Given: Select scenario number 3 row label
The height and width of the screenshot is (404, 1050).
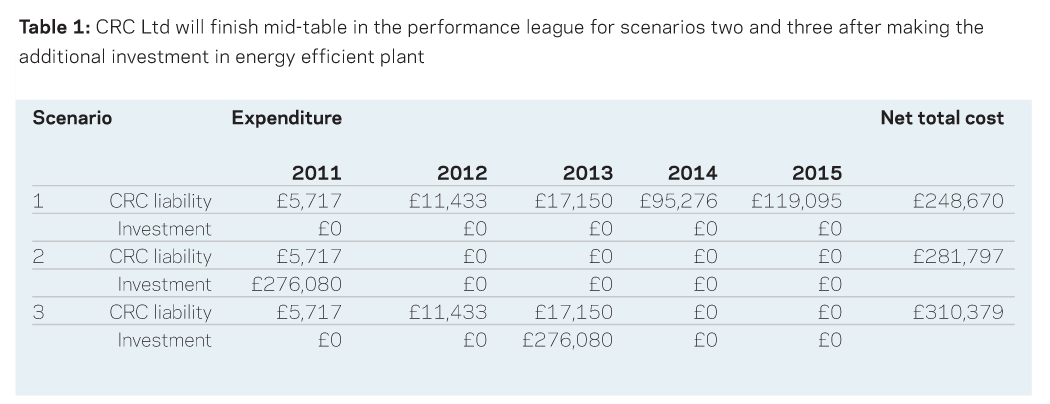Looking at the screenshot, I should 38,313.
